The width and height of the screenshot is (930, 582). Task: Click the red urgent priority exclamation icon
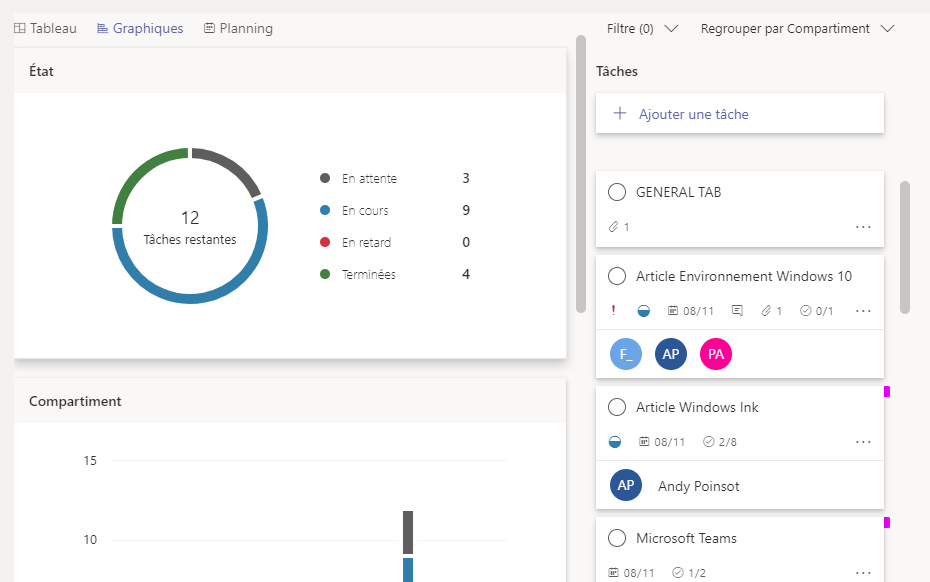pos(613,310)
